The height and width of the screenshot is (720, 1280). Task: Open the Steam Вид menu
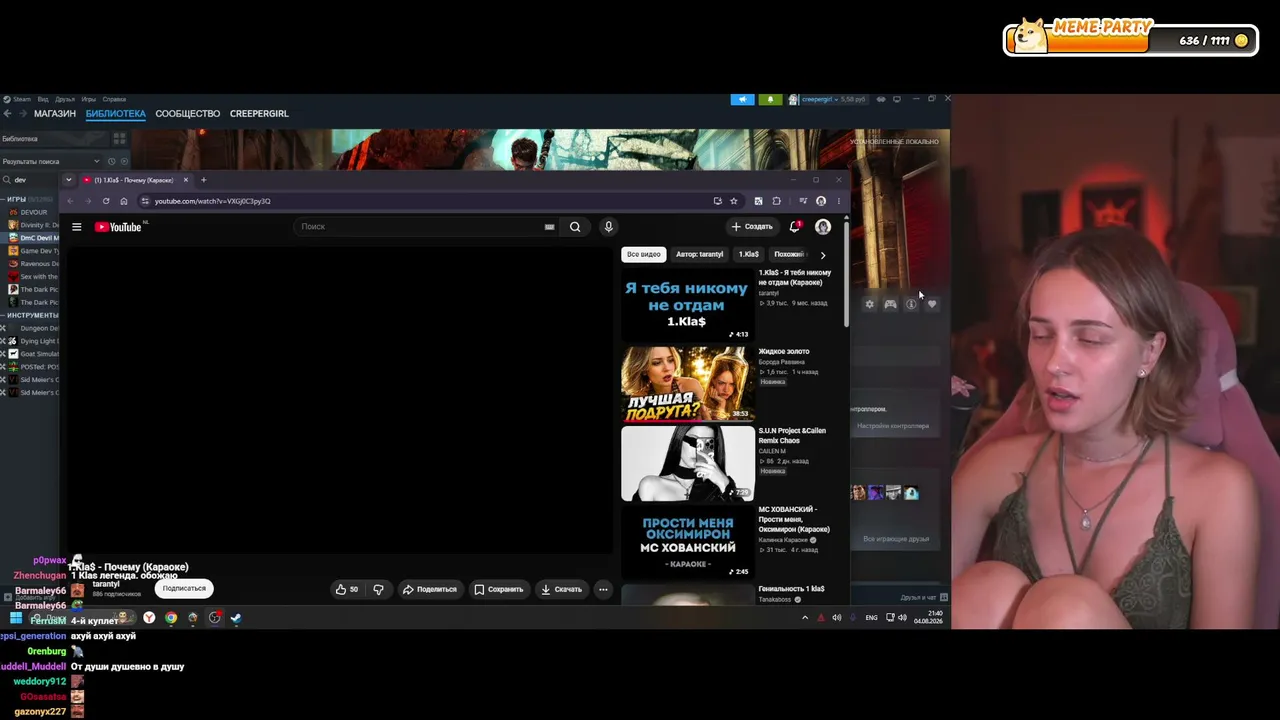pyautogui.click(x=43, y=99)
